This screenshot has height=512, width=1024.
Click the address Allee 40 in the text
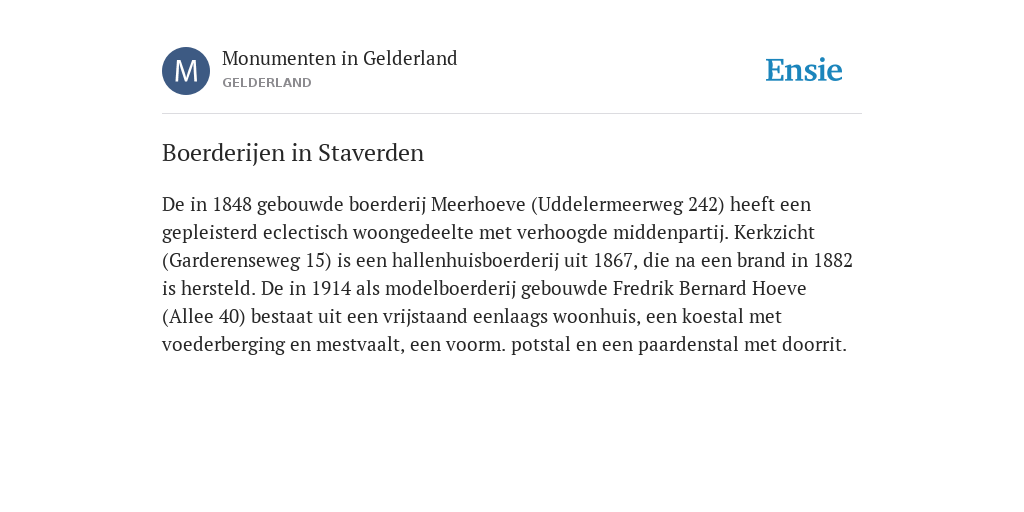(x=204, y=317)
